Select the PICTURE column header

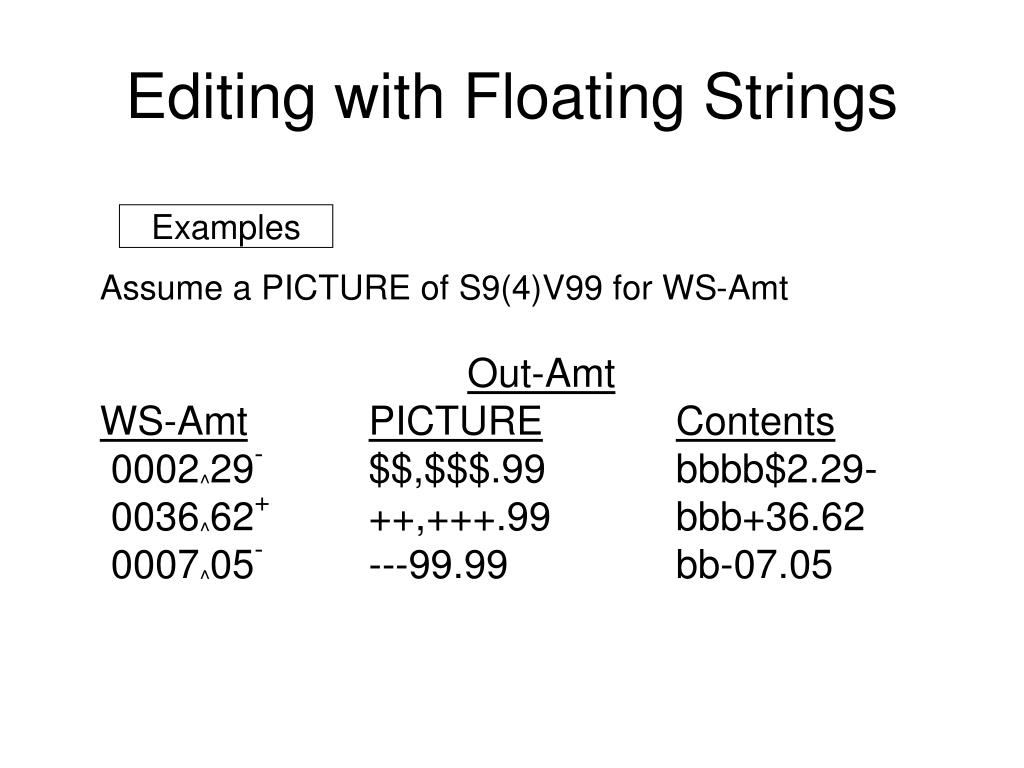(456, 423)
